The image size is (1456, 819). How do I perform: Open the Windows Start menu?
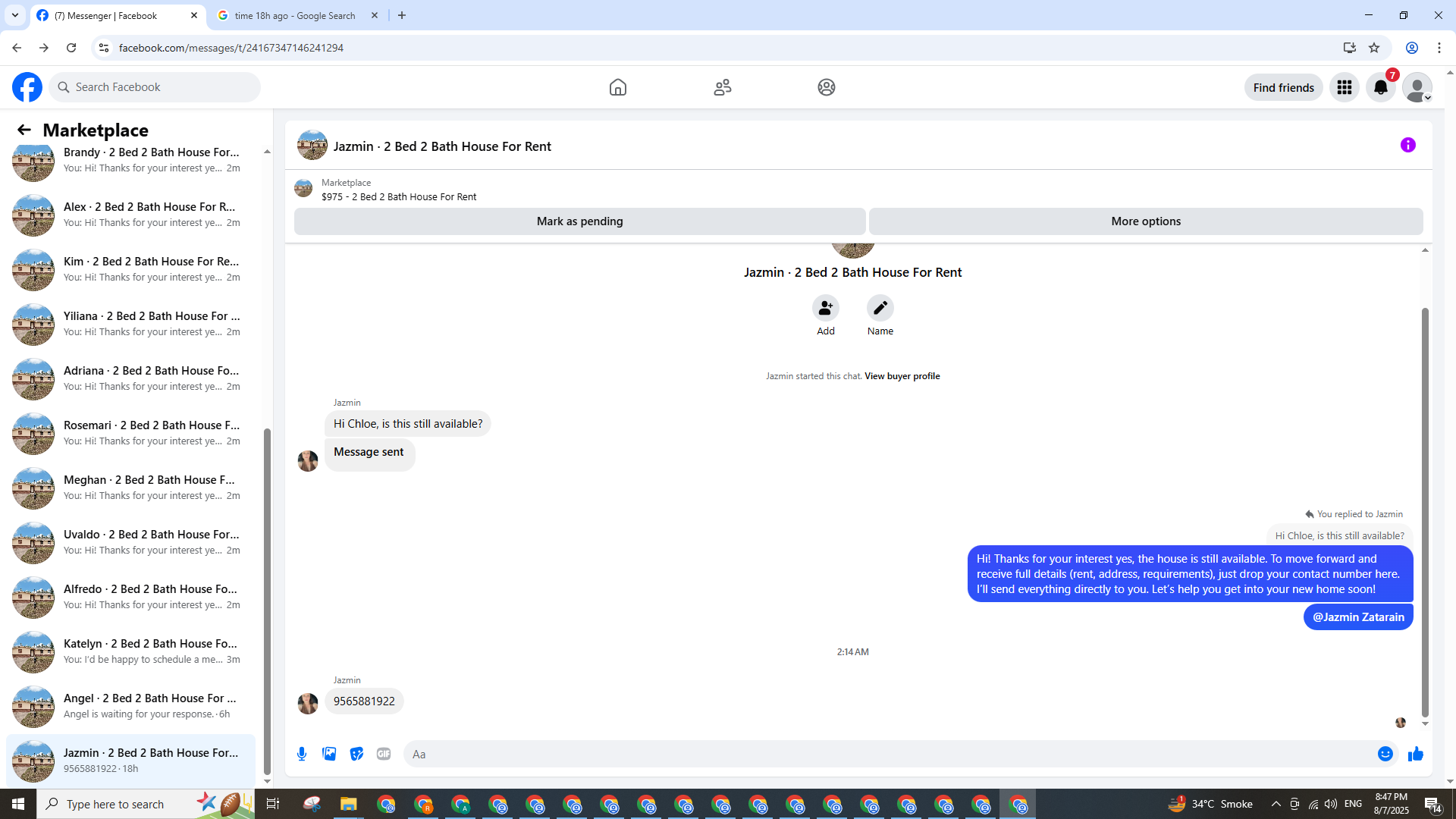(x=18, y=804)
